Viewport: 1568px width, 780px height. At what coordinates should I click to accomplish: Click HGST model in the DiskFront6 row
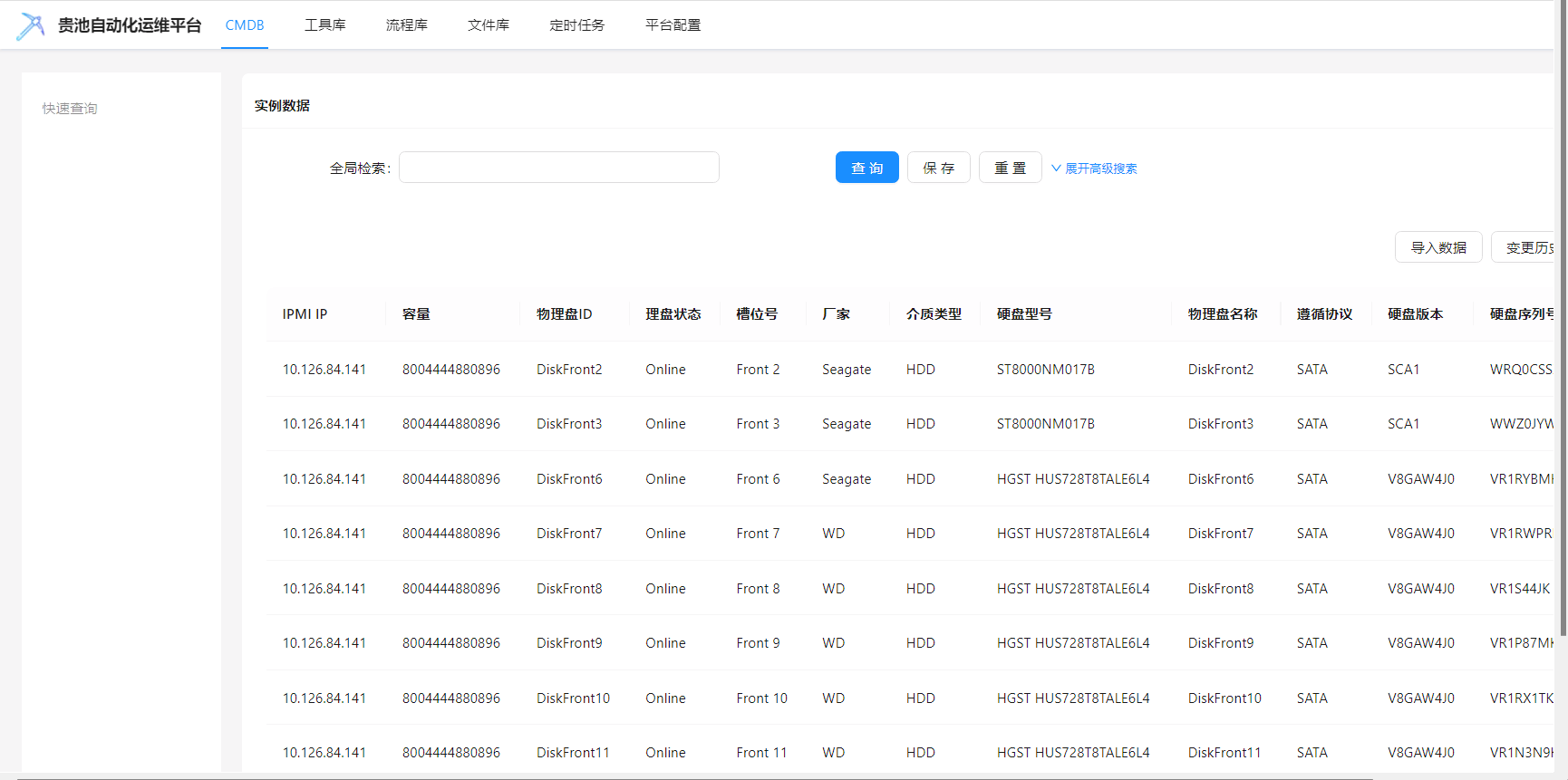coord(1073,479)
